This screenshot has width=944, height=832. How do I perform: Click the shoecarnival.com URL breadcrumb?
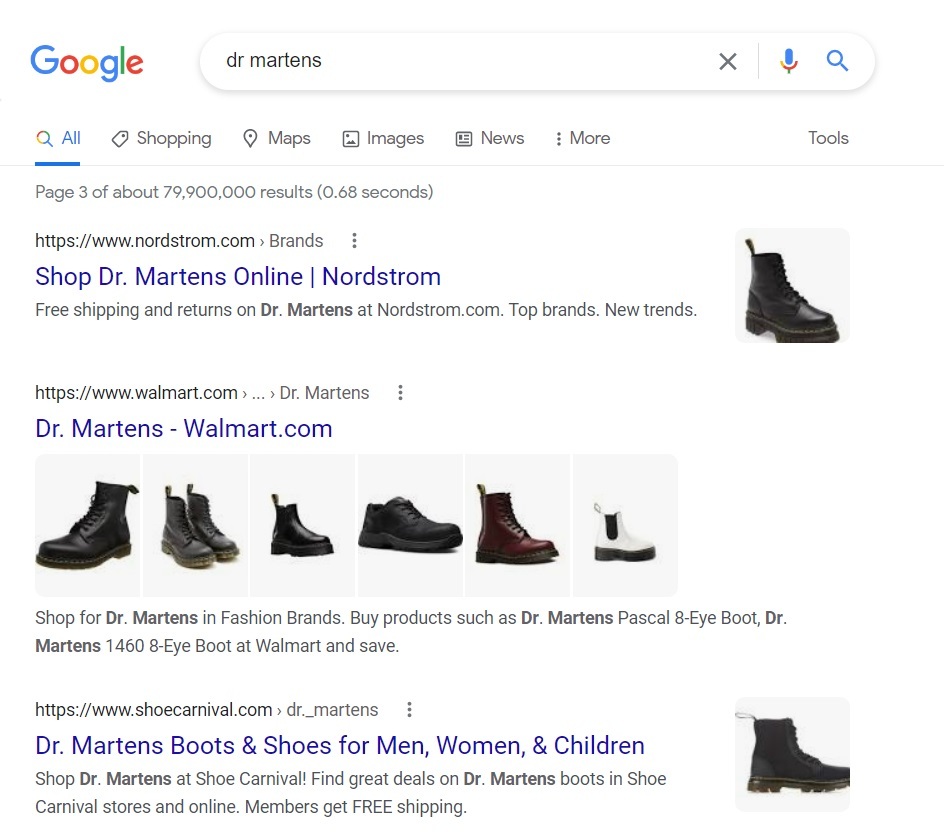tap(206, 709)
